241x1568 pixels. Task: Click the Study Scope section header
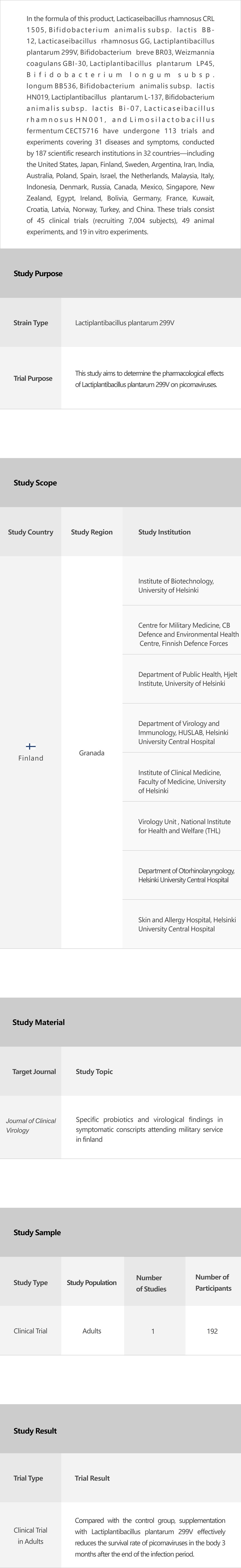tap(35, 483)
